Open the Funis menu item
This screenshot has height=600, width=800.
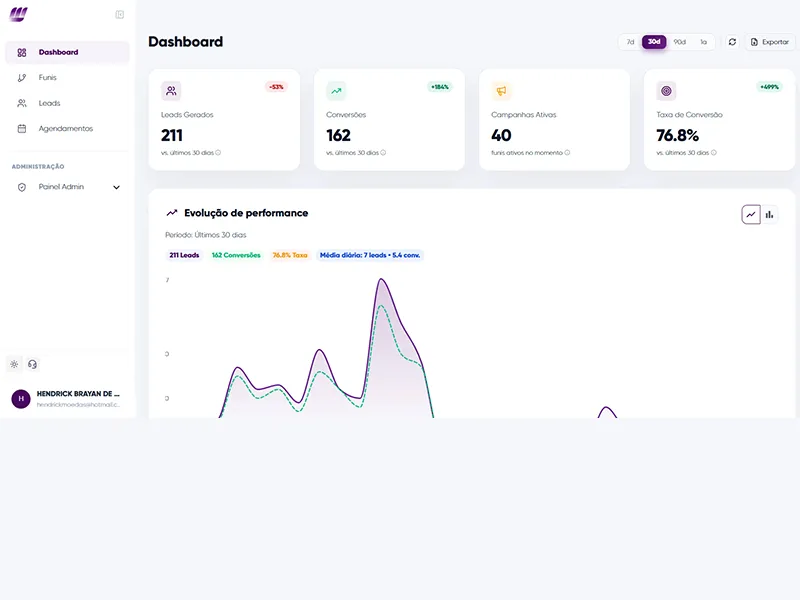coord(67,78)
